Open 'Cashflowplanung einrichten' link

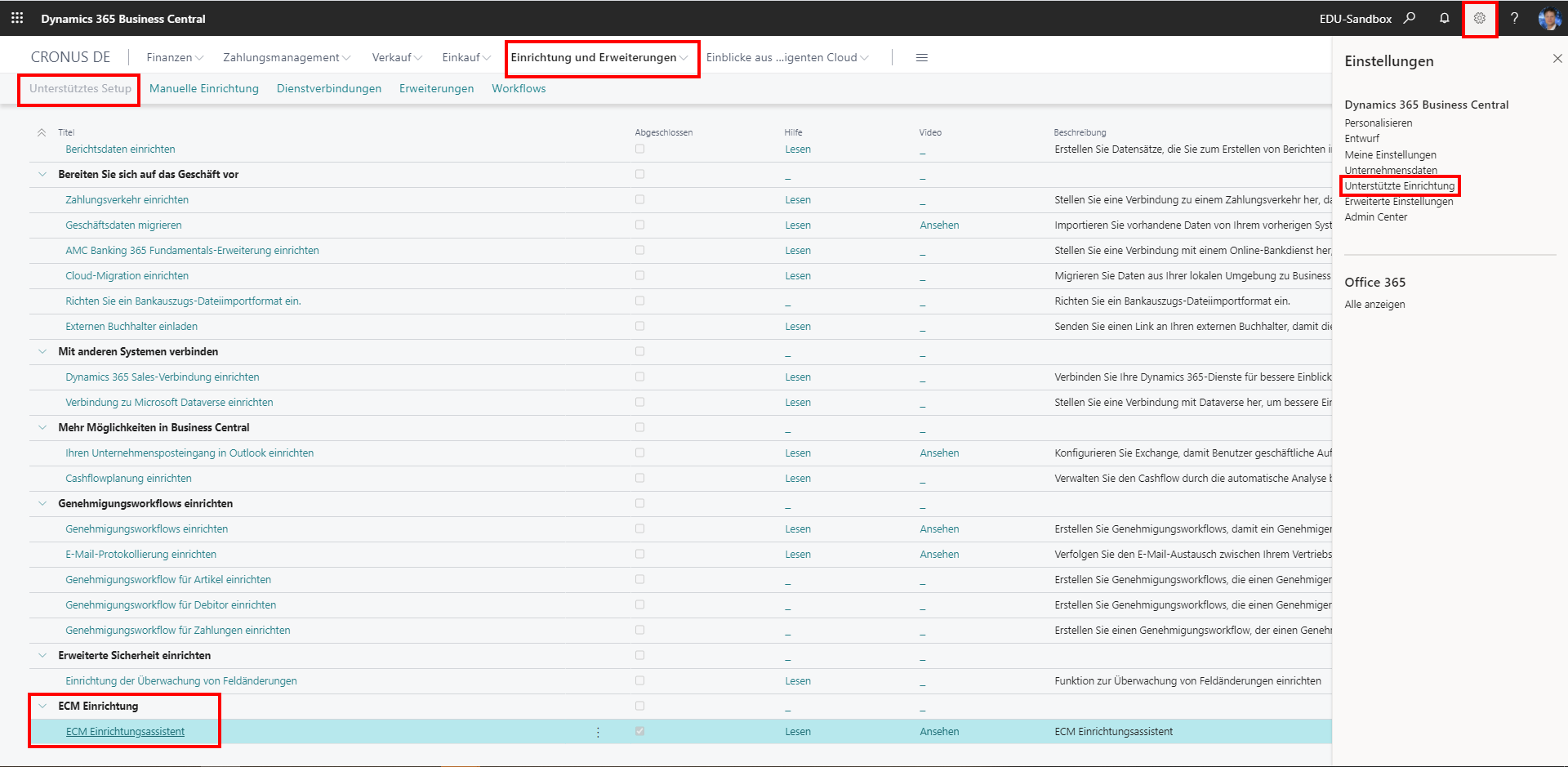coord(128,478)
